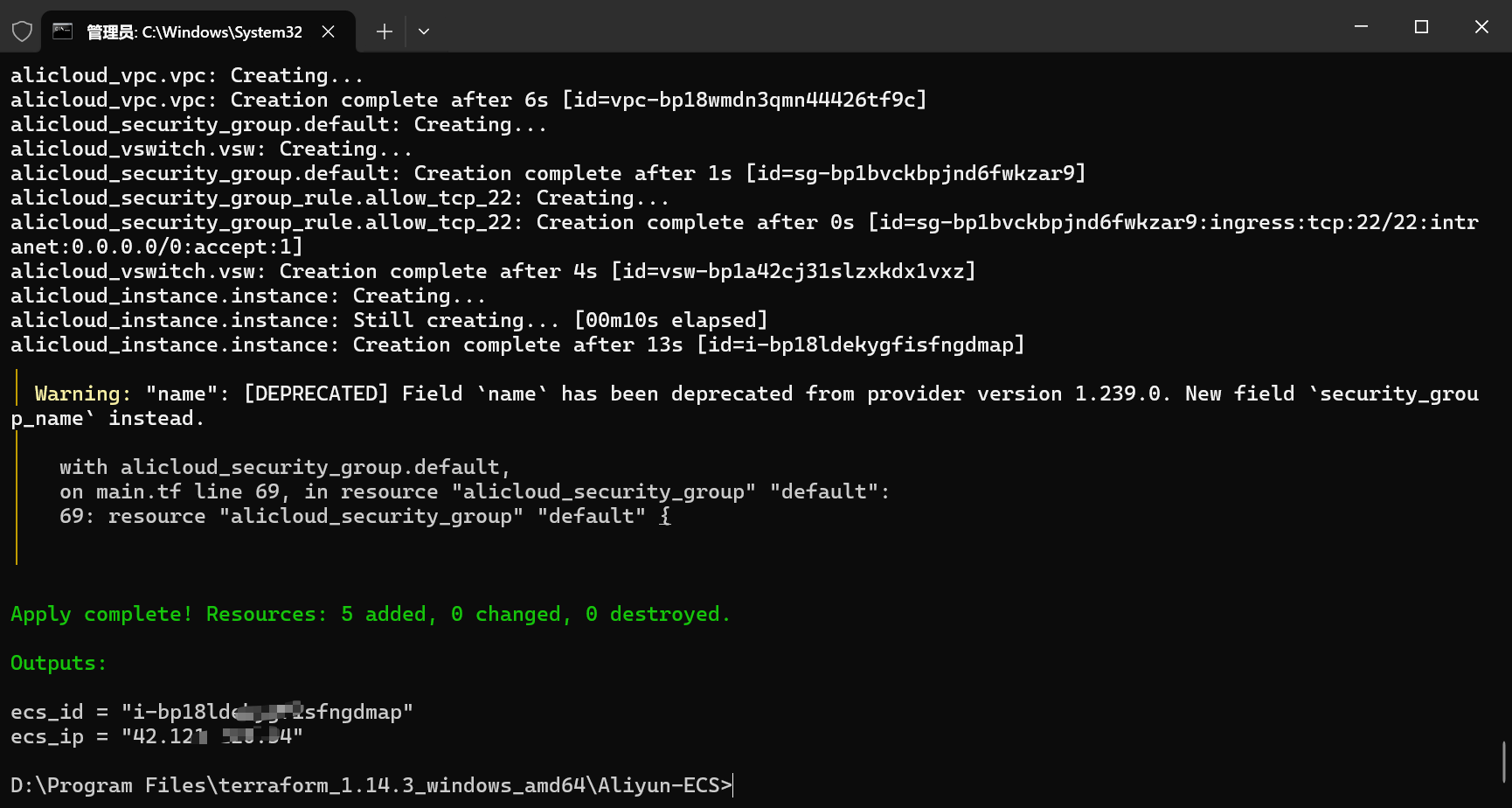Minimize the terminal window
This screenshot has height=808, width=1512.
pos(1361,27)
